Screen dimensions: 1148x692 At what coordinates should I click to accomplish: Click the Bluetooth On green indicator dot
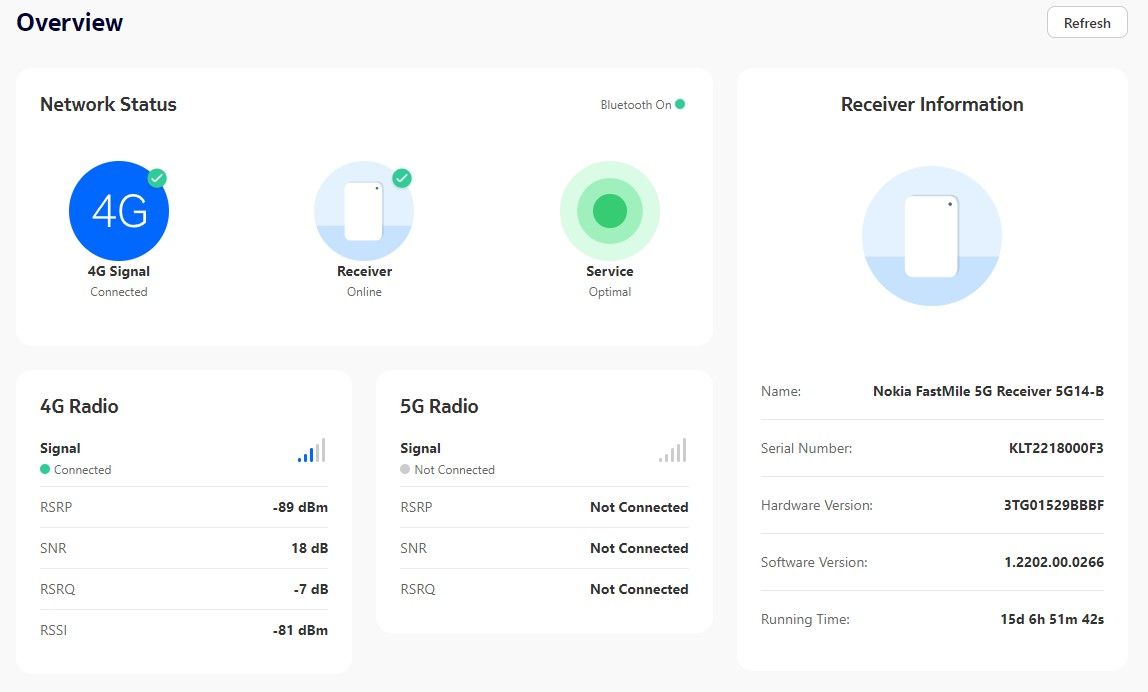(x=680, y=104)
